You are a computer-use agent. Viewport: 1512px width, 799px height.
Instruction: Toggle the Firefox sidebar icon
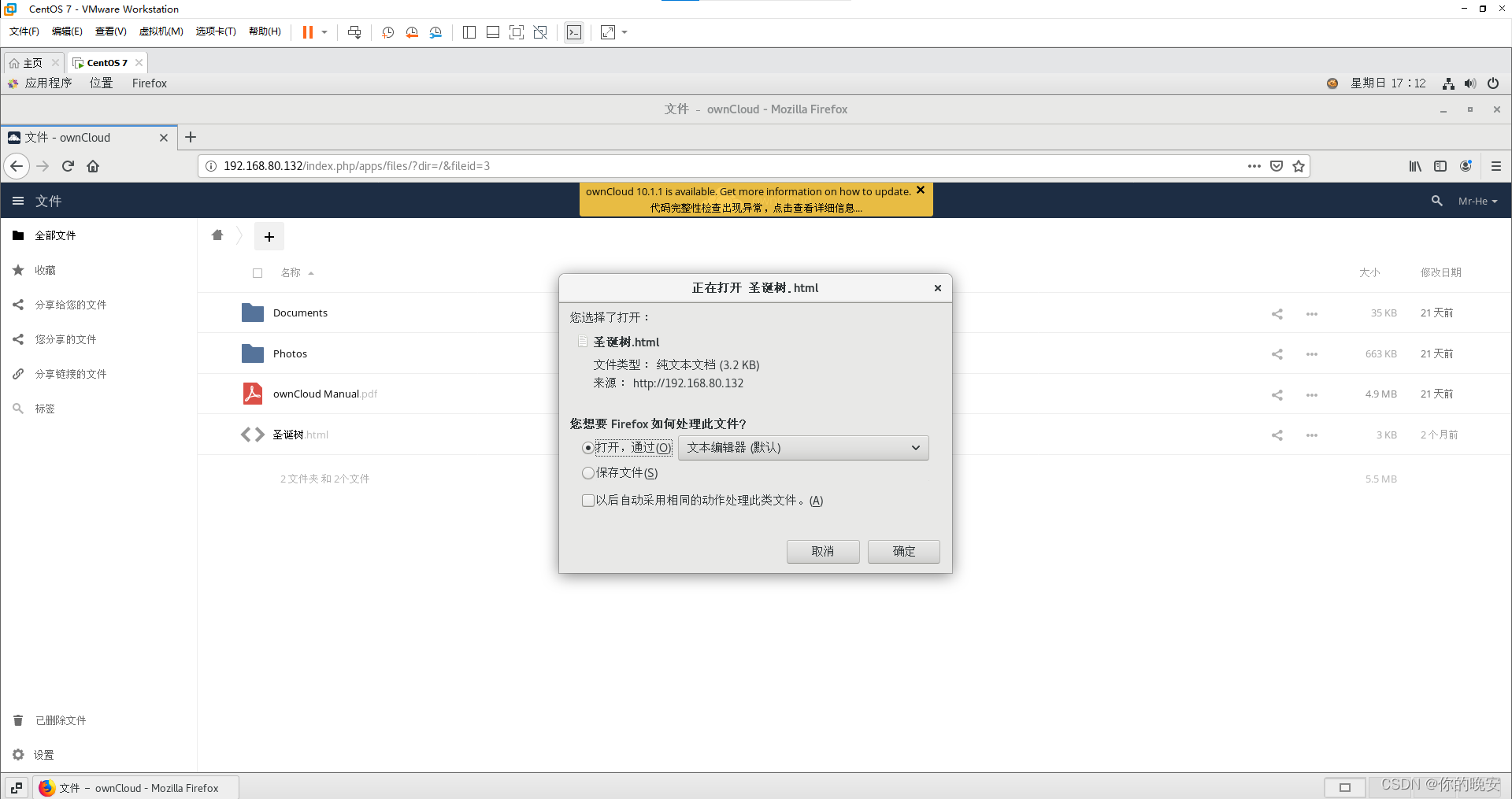[x=1440, y=166]
